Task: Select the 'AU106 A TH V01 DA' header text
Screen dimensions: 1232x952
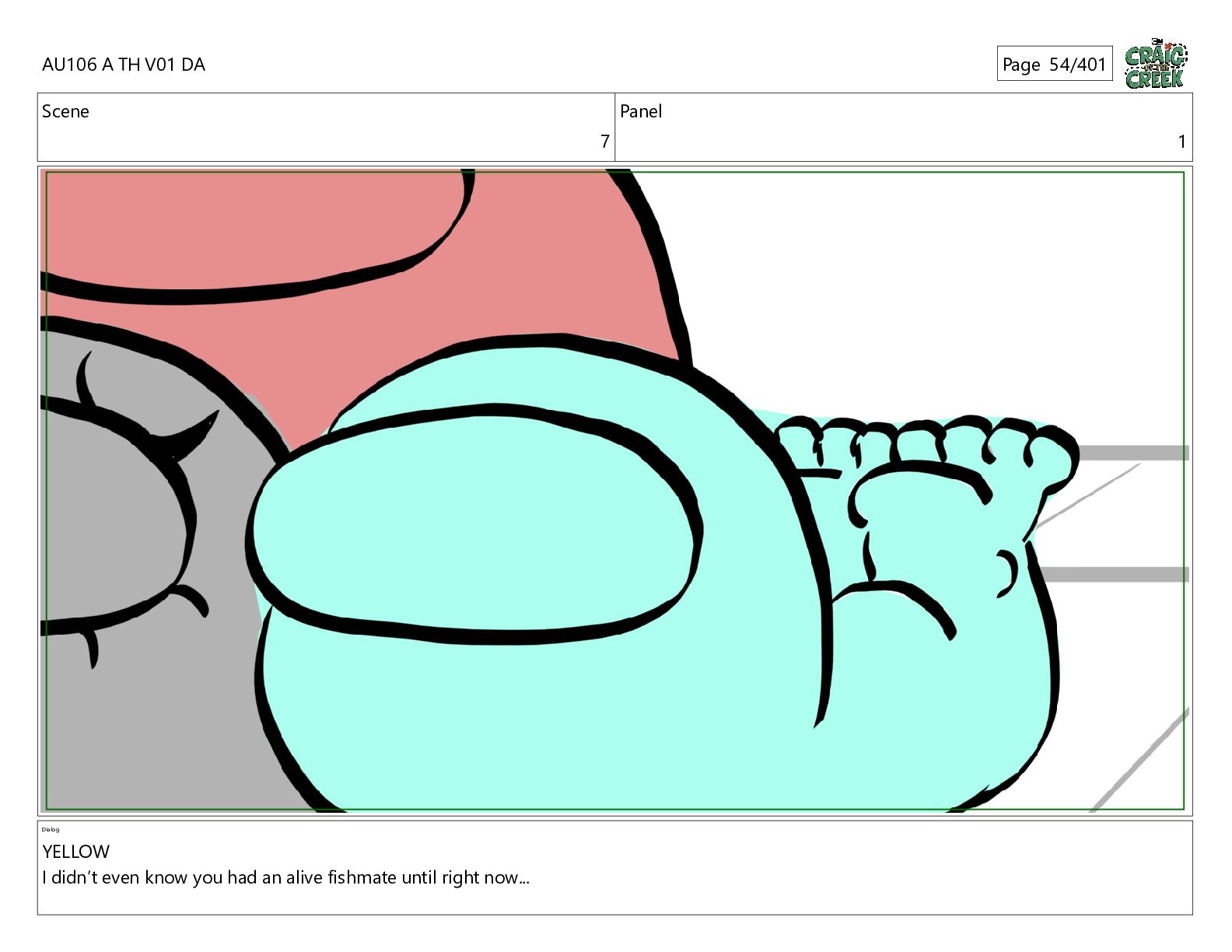Action: point(124,65)
